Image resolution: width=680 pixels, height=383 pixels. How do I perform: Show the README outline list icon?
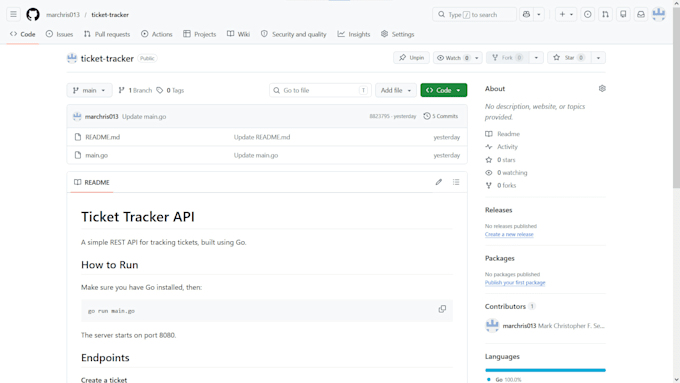pyautogui.click(x=456, y=182)
